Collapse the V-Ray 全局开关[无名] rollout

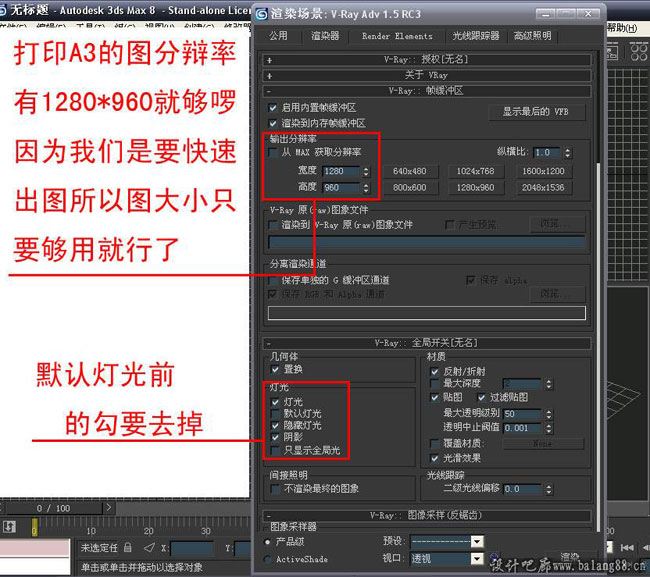427,343
